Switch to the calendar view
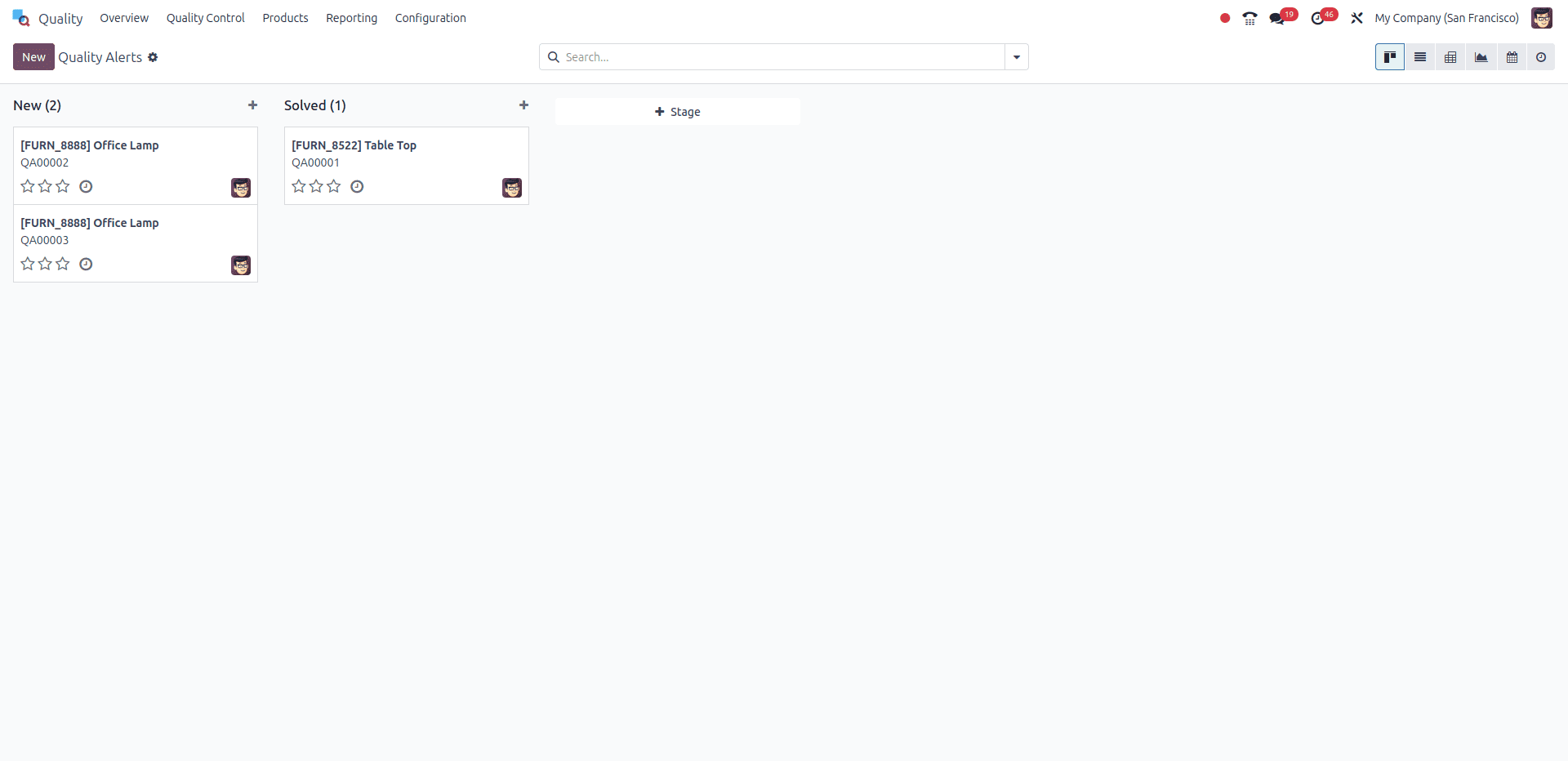 point(1512,56)
